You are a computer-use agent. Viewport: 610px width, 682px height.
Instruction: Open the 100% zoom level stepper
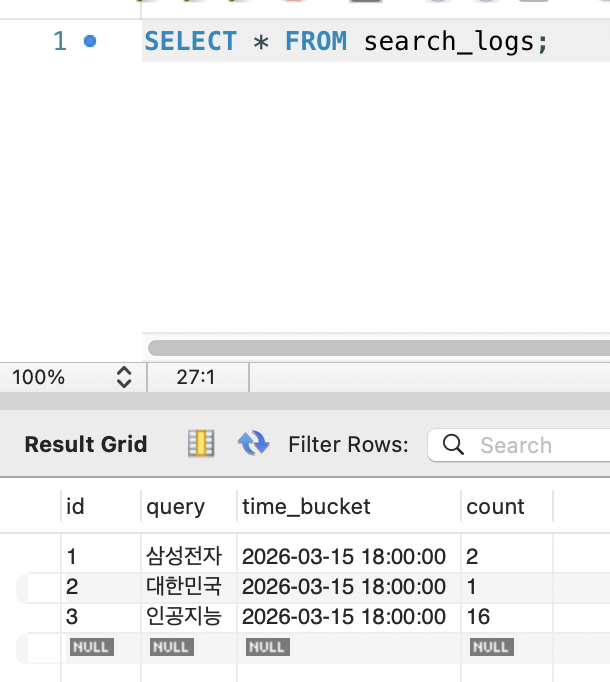pyautogui.click(x=124, y=377)
